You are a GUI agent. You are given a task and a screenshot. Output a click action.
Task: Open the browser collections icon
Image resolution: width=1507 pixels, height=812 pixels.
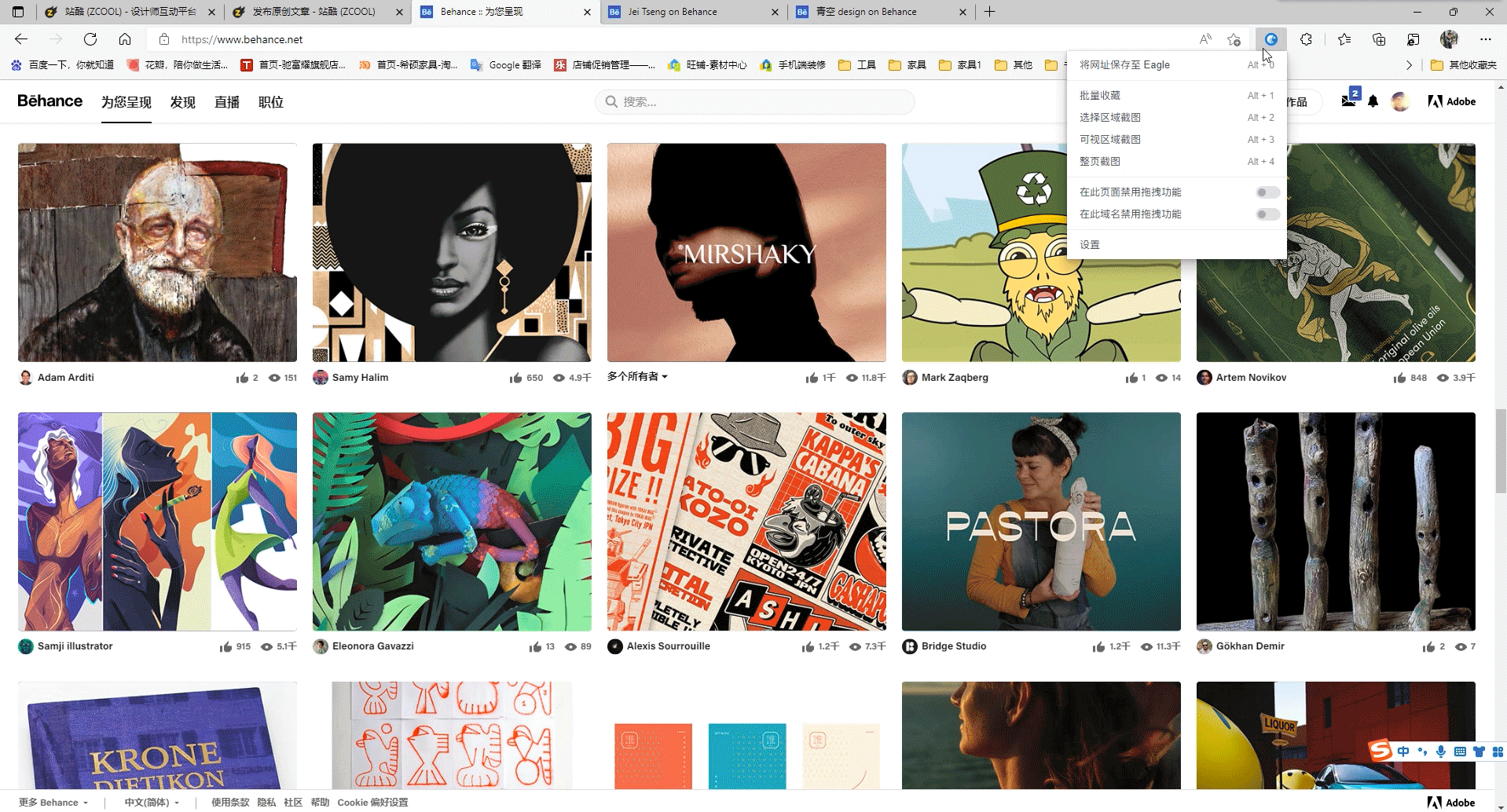1379,39
